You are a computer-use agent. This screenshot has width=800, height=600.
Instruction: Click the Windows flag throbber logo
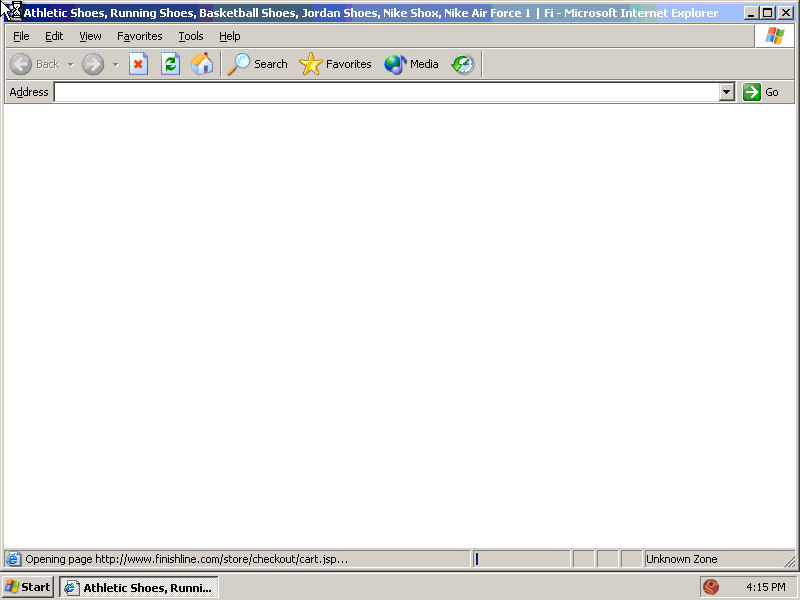774,36
